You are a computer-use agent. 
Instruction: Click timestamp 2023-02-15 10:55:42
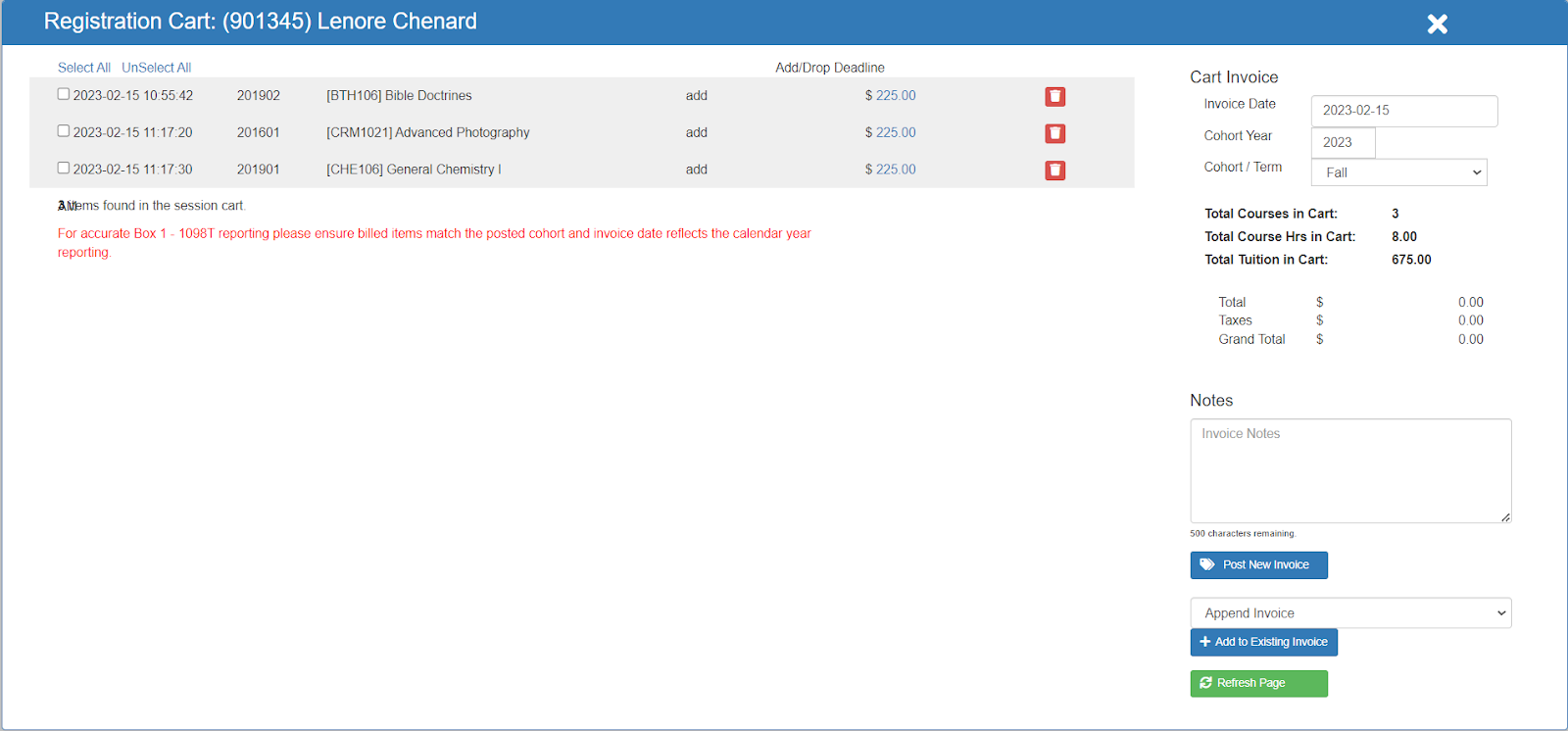click(133, 96)
